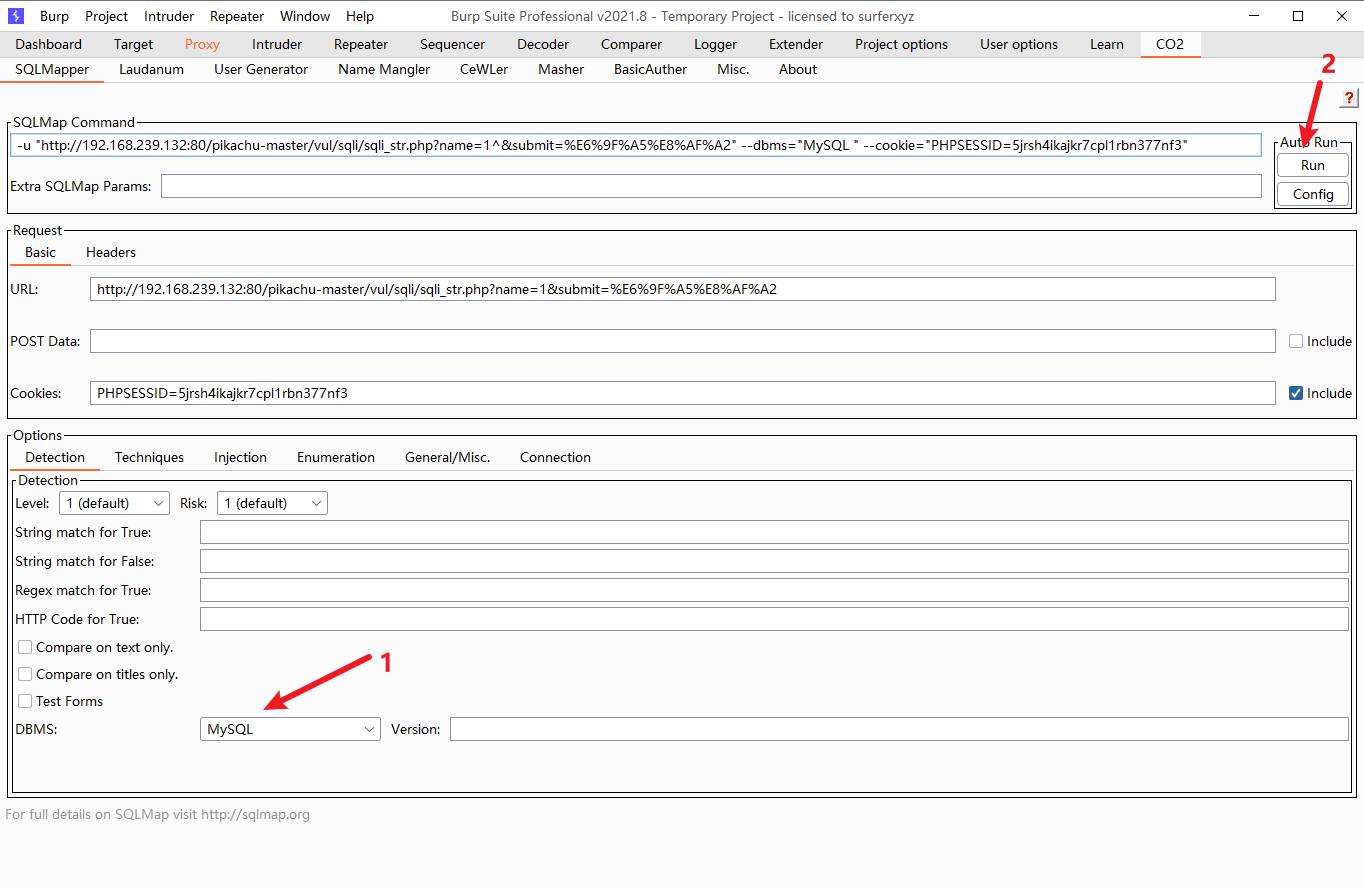Uncheck the Cookies Include checkbox

point(1296,393)
